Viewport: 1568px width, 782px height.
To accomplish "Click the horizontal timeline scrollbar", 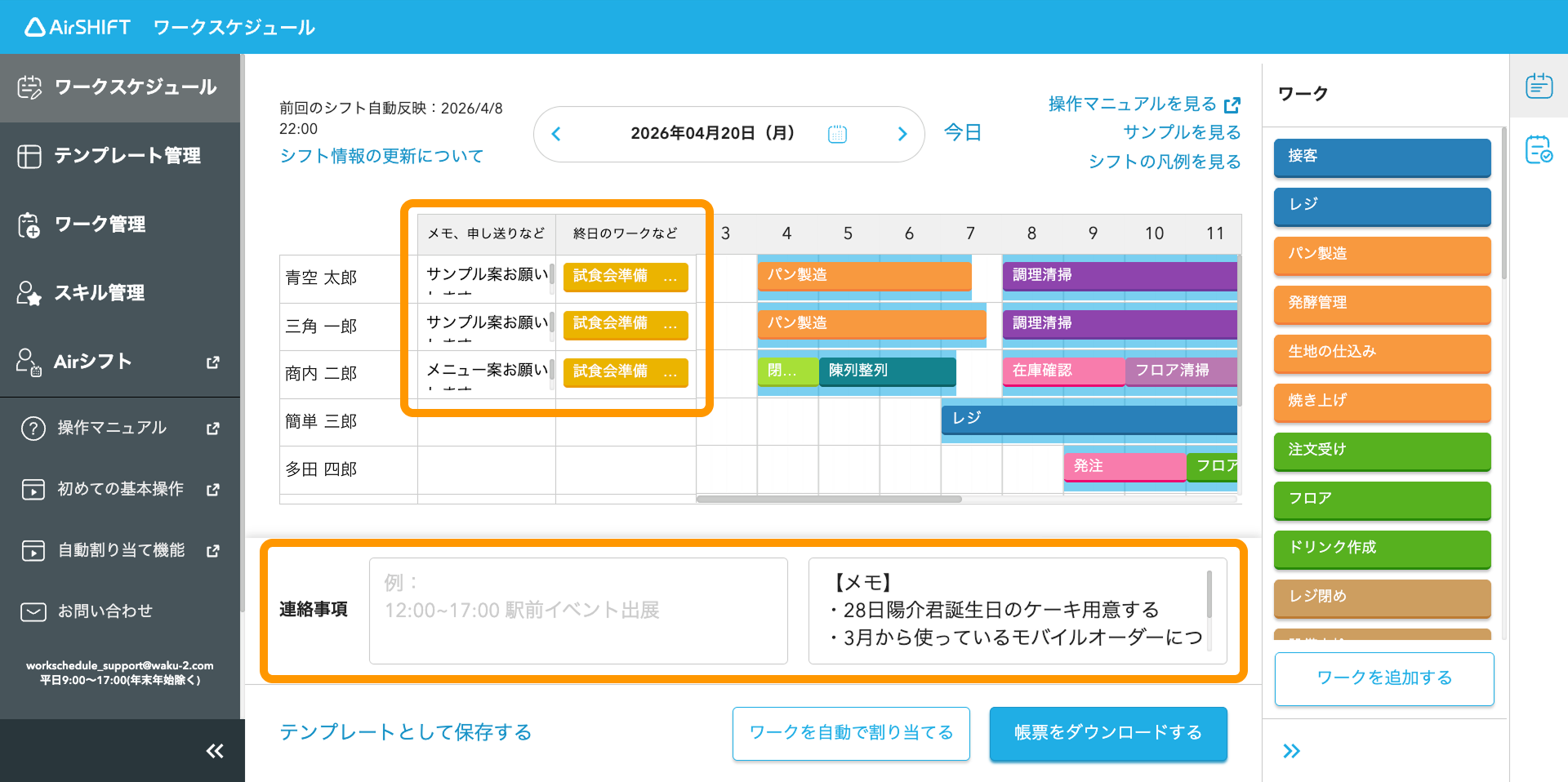I will pos(829,499).
